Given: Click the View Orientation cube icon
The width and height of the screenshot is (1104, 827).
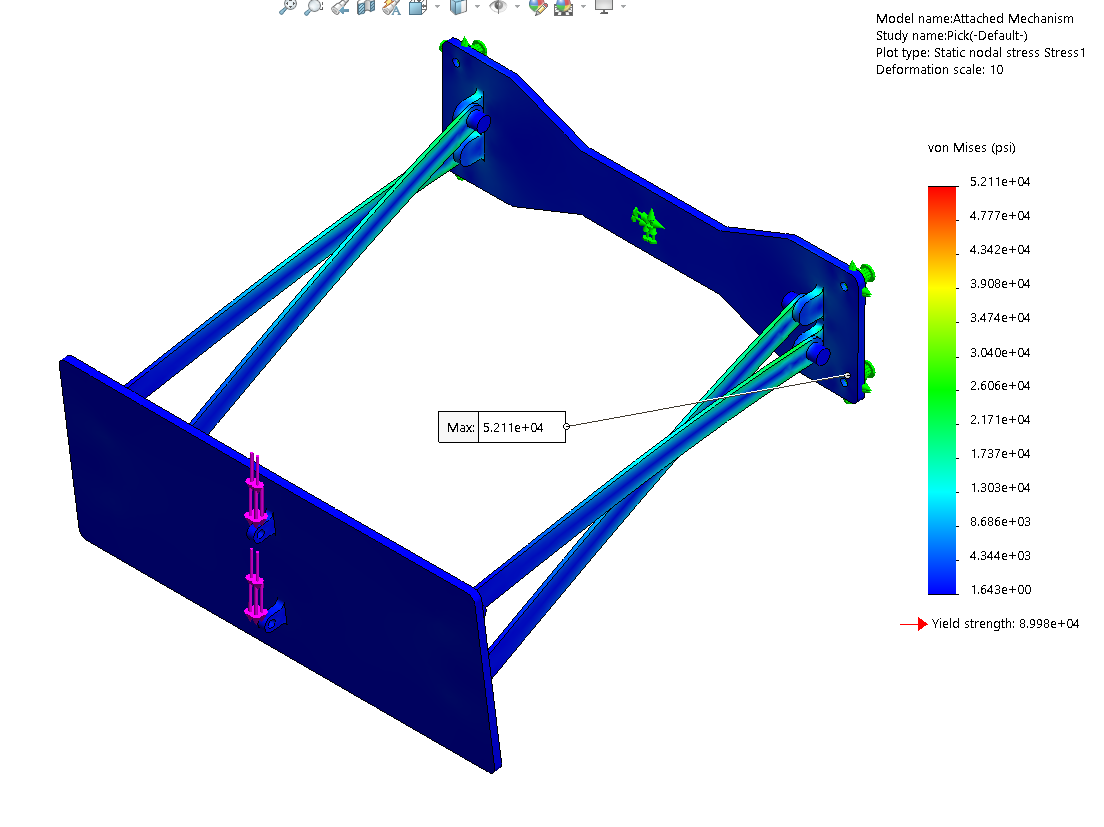Looking at the screenshot, I should (x=418, y=6).
